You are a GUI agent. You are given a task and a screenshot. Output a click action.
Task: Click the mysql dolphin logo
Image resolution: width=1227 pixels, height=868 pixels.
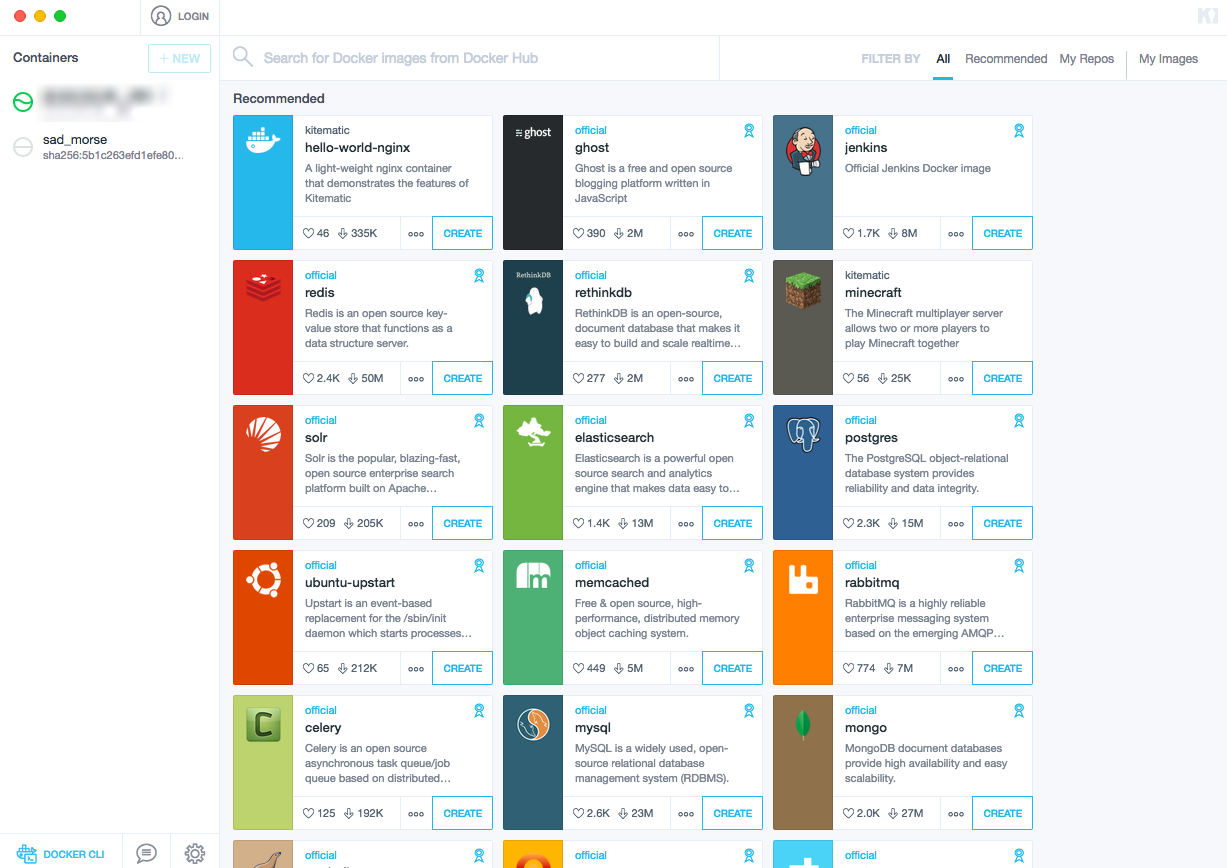[533, 724]
